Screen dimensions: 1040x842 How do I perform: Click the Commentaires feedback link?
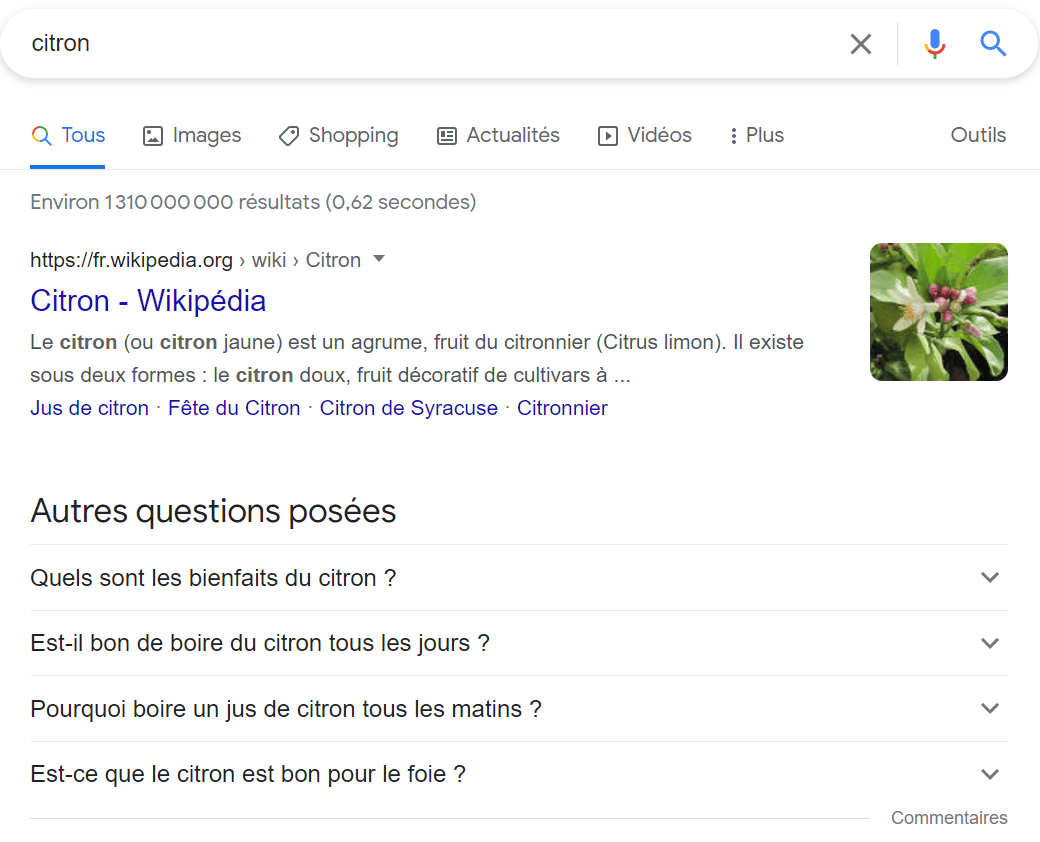click(949, 818)
